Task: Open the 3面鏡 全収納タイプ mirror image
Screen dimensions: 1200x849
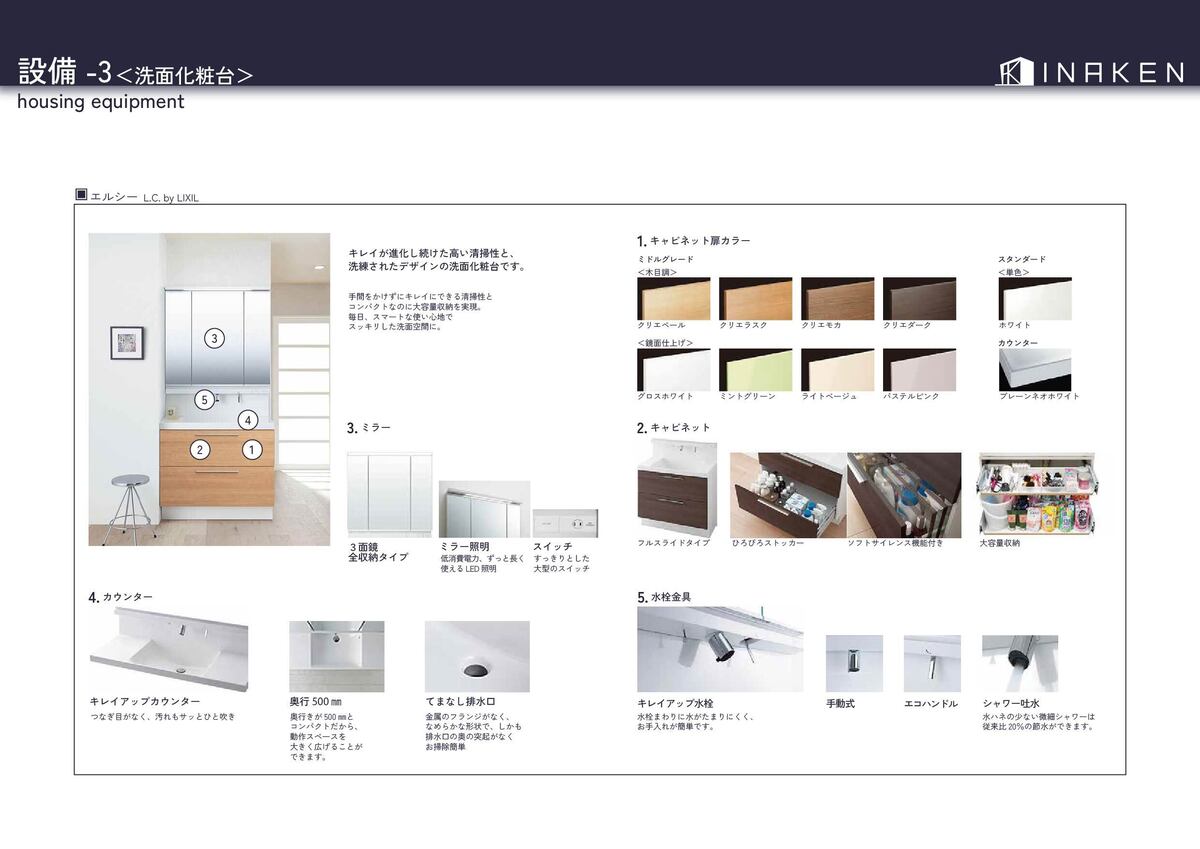Action: tap(390, 495)
